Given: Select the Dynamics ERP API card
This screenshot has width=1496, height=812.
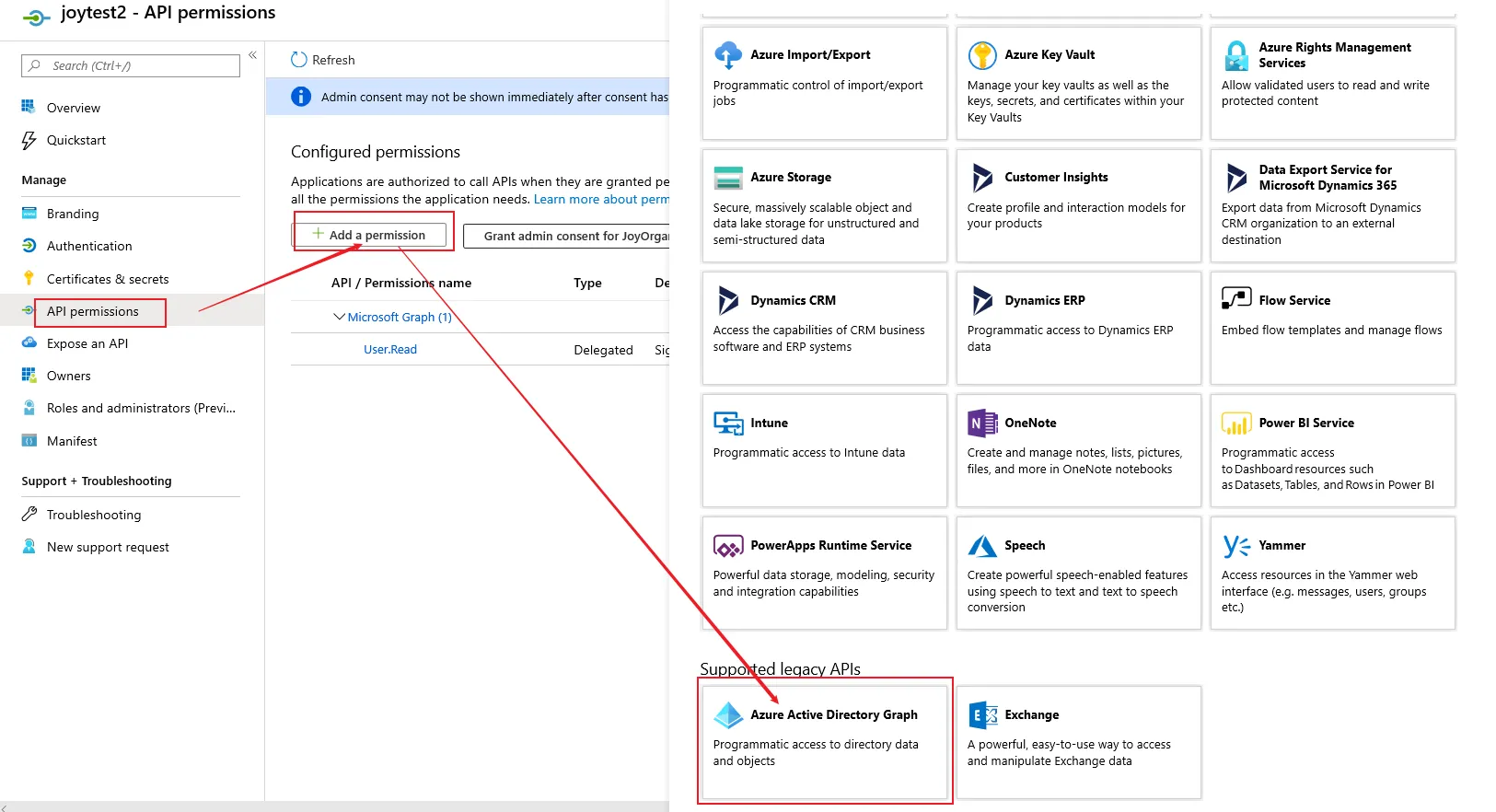Looking at the screenshot, I should (1079, 328).
